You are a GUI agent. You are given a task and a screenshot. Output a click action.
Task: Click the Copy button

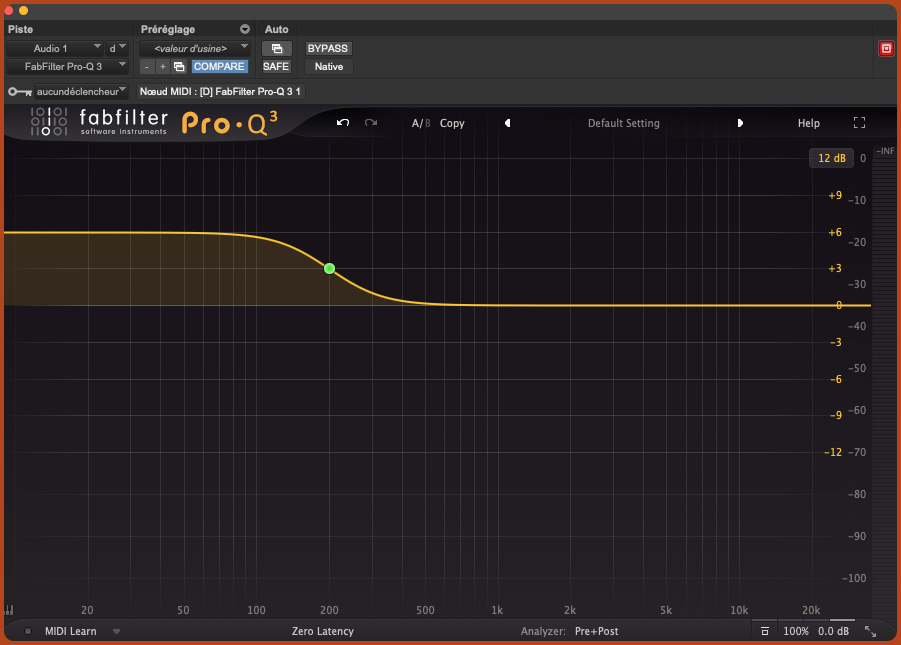[452, 123]
